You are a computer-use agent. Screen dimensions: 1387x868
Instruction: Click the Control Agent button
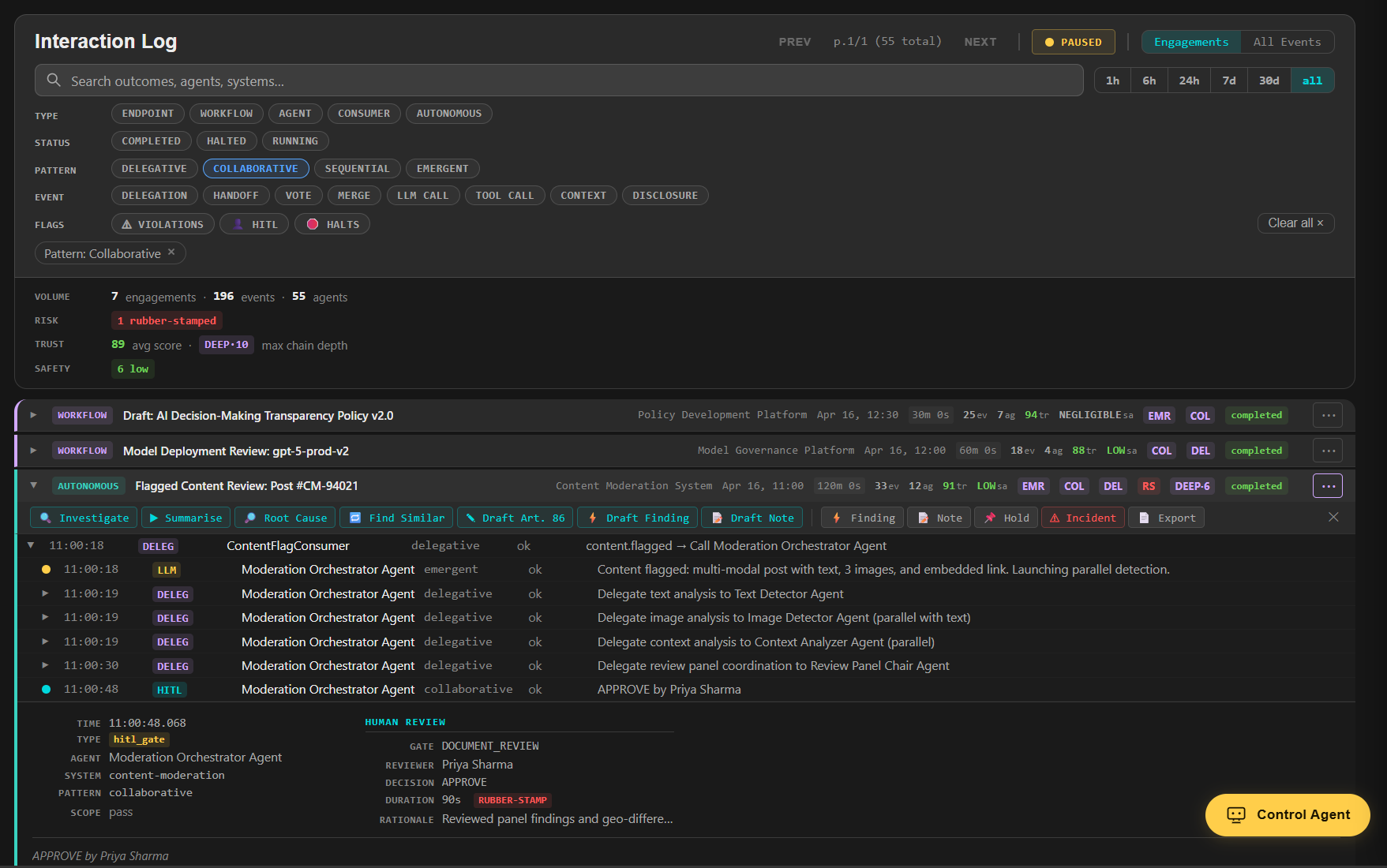[x=1287, y=814]
